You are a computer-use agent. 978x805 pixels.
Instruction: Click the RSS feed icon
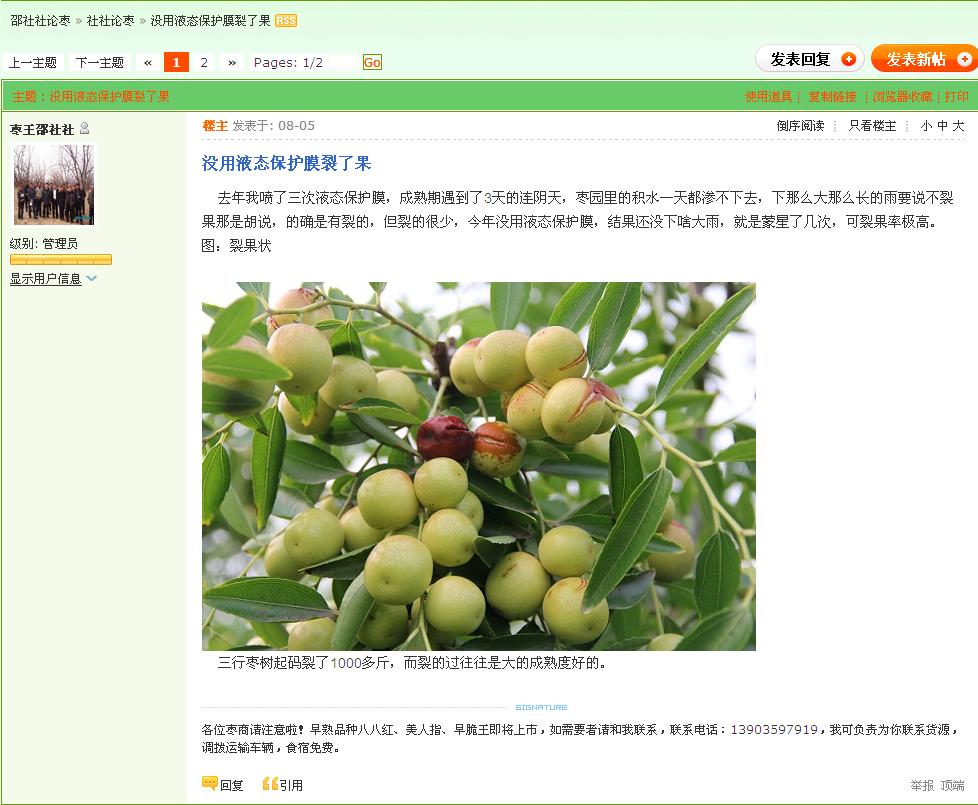pos(286,21)
